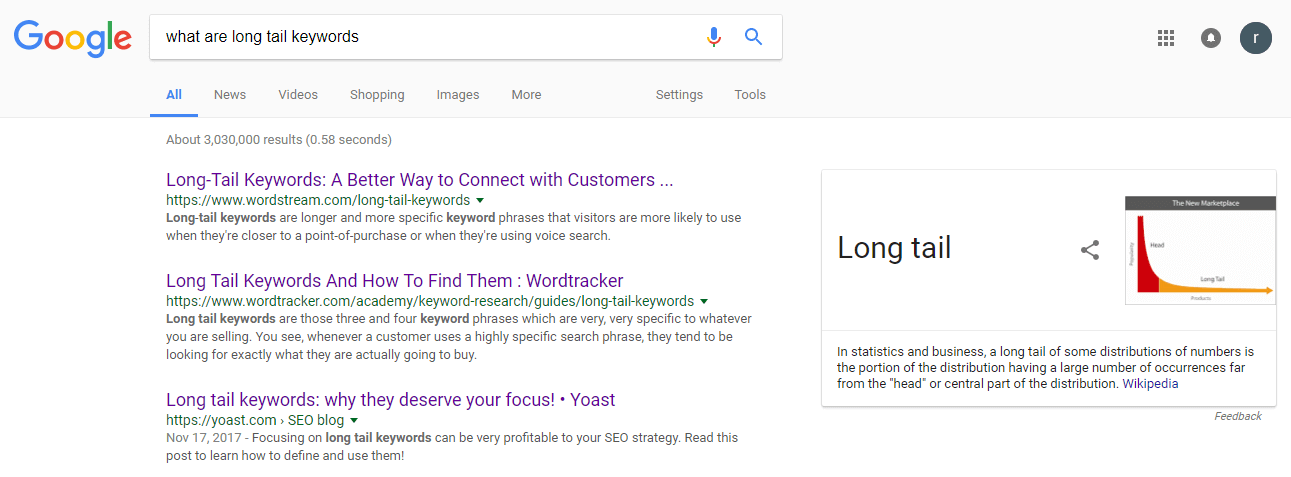Open the account profile avatar
Viewport: 1291px width, 477px height.
[1255, 38]
